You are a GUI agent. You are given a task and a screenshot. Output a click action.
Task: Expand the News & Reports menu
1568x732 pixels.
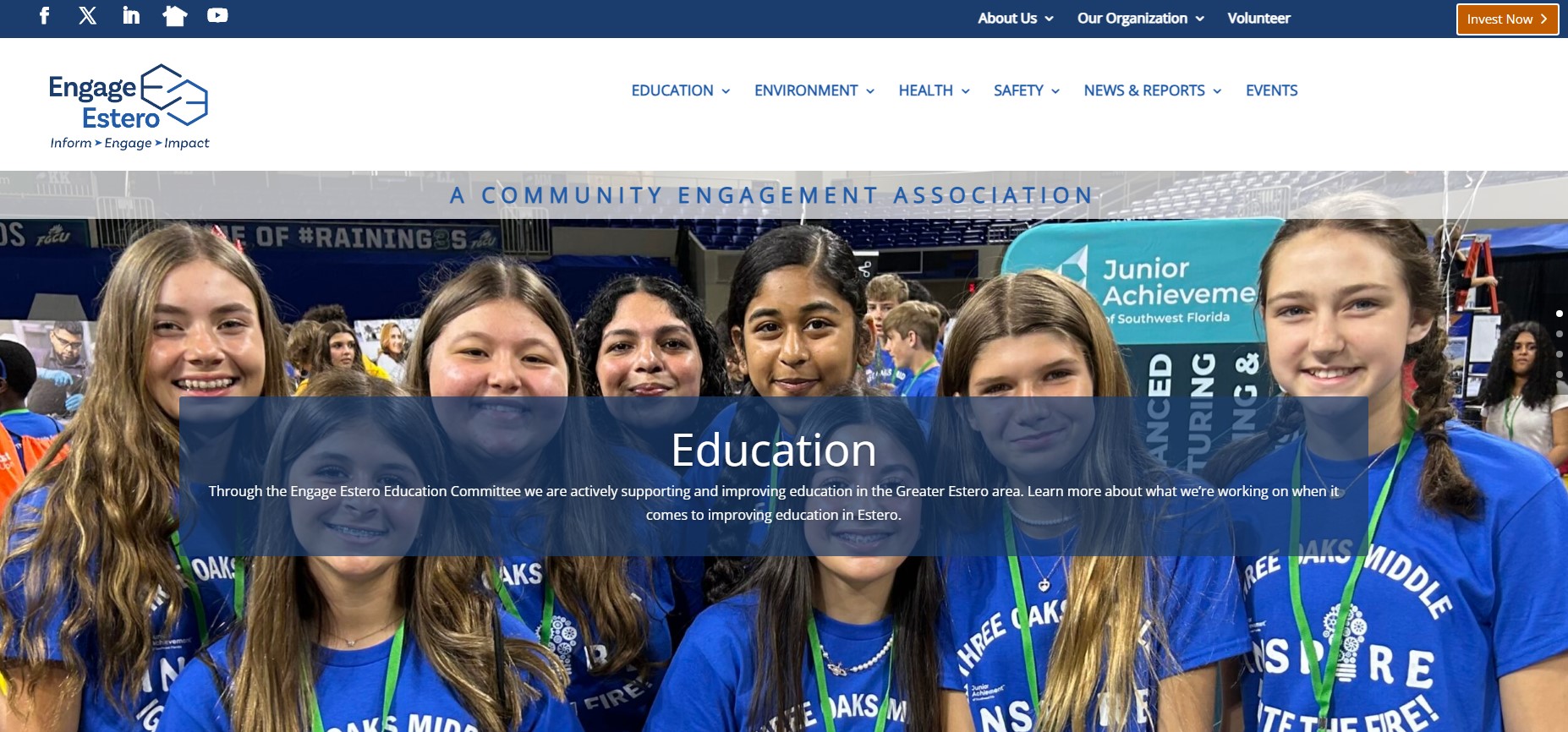point(1153,90)
